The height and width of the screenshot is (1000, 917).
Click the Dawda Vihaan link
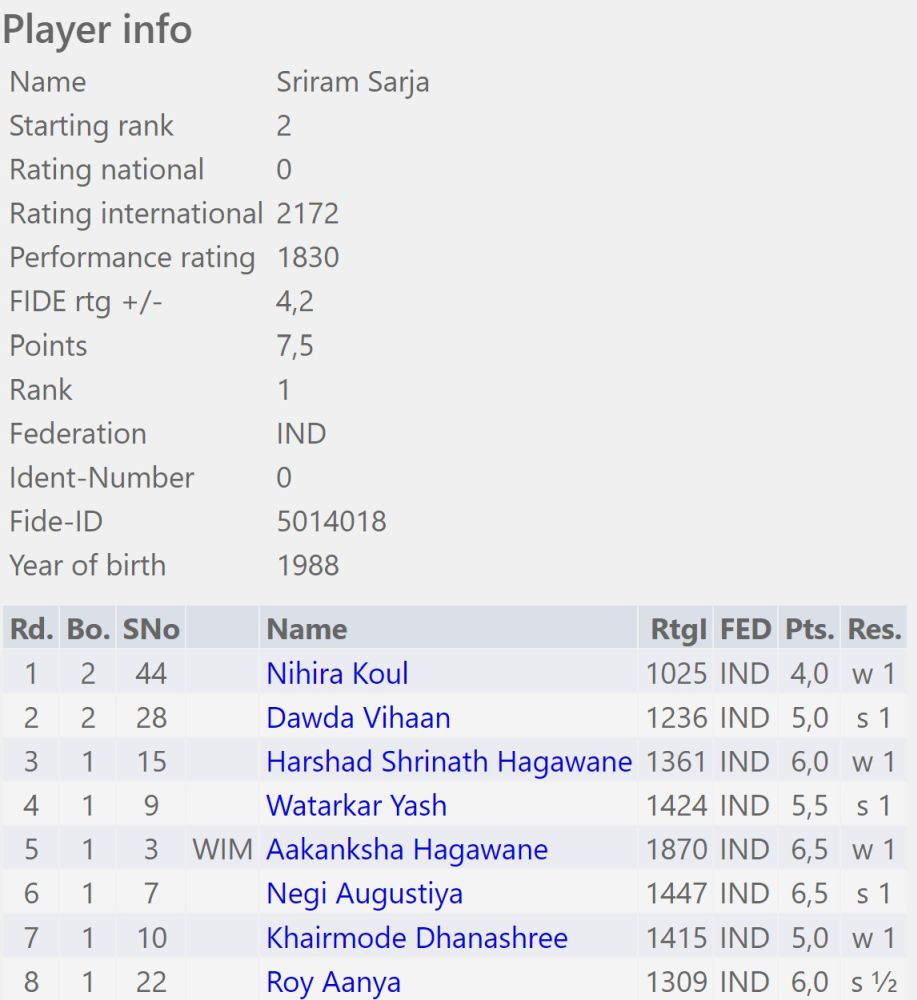(x=358, y=718)
